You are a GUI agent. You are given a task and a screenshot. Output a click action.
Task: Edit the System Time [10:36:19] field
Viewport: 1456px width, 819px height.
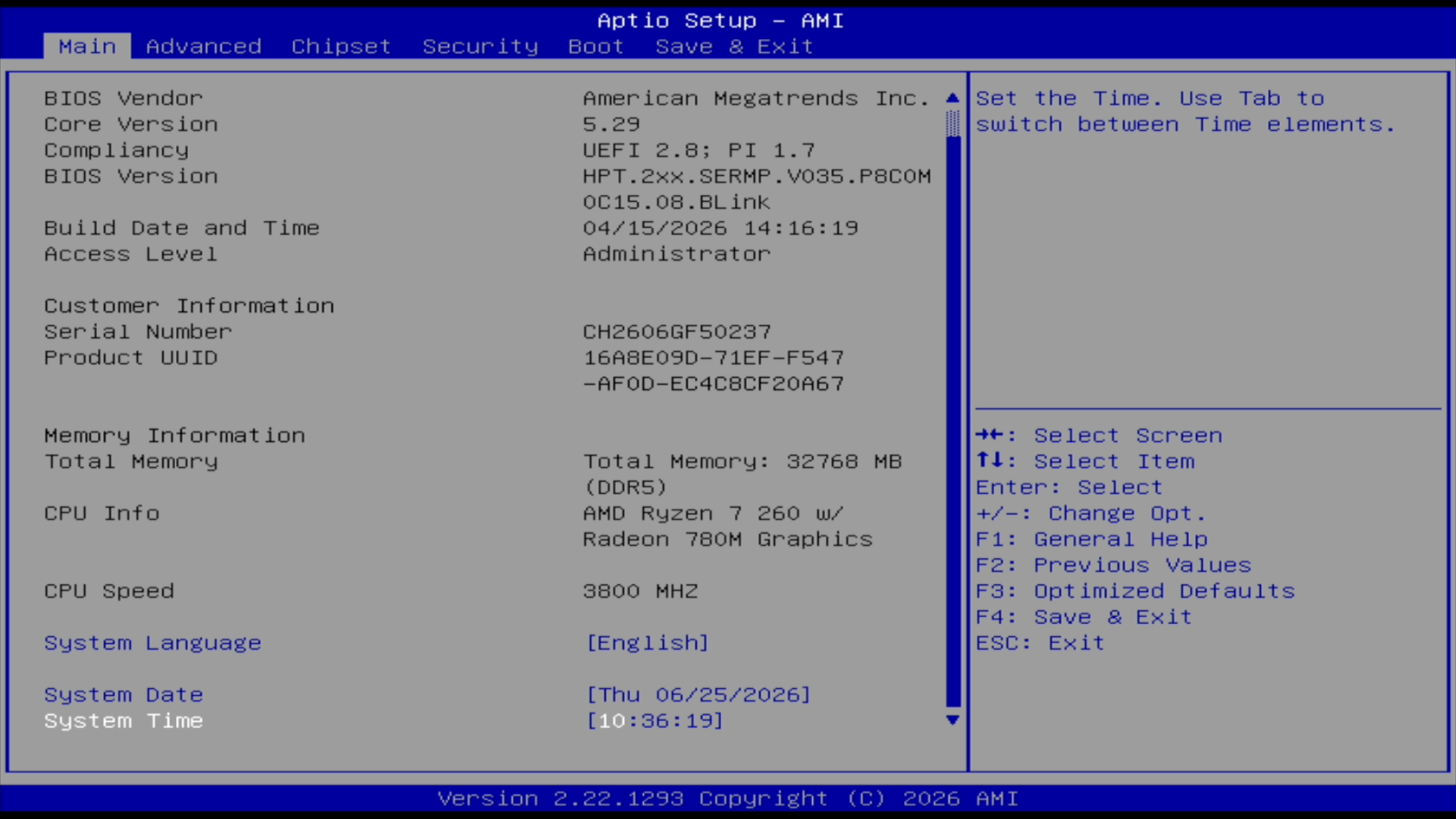pos(654,721)
